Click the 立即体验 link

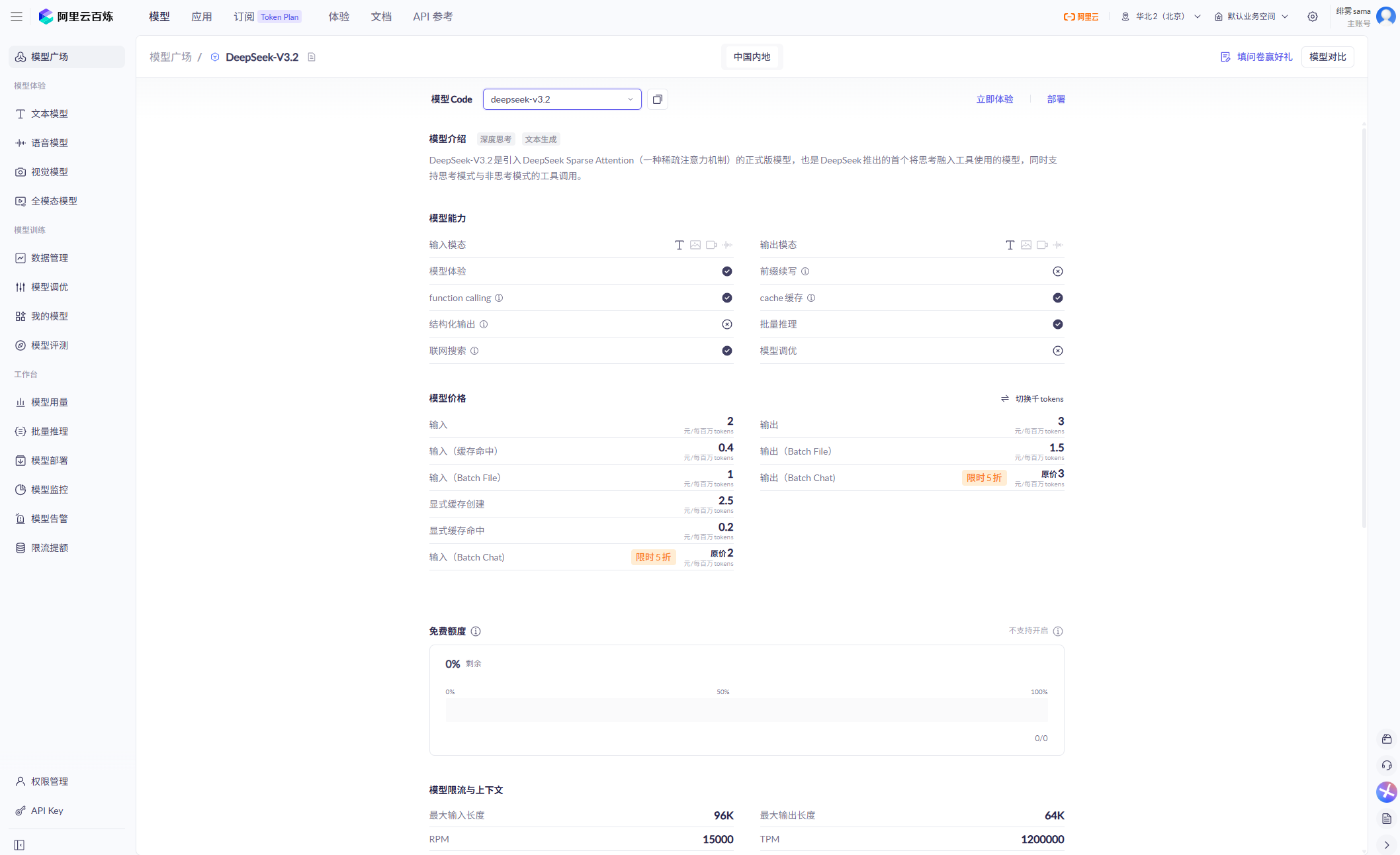(x=994, y=99)
